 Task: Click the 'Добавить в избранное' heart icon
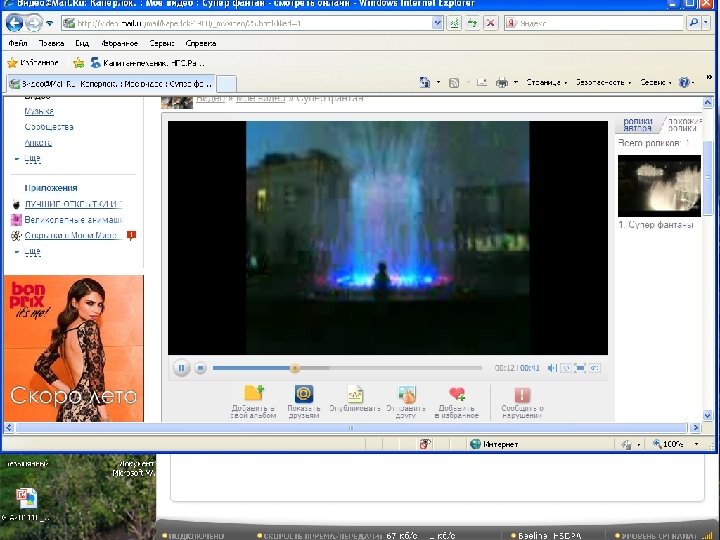[457, 394]
